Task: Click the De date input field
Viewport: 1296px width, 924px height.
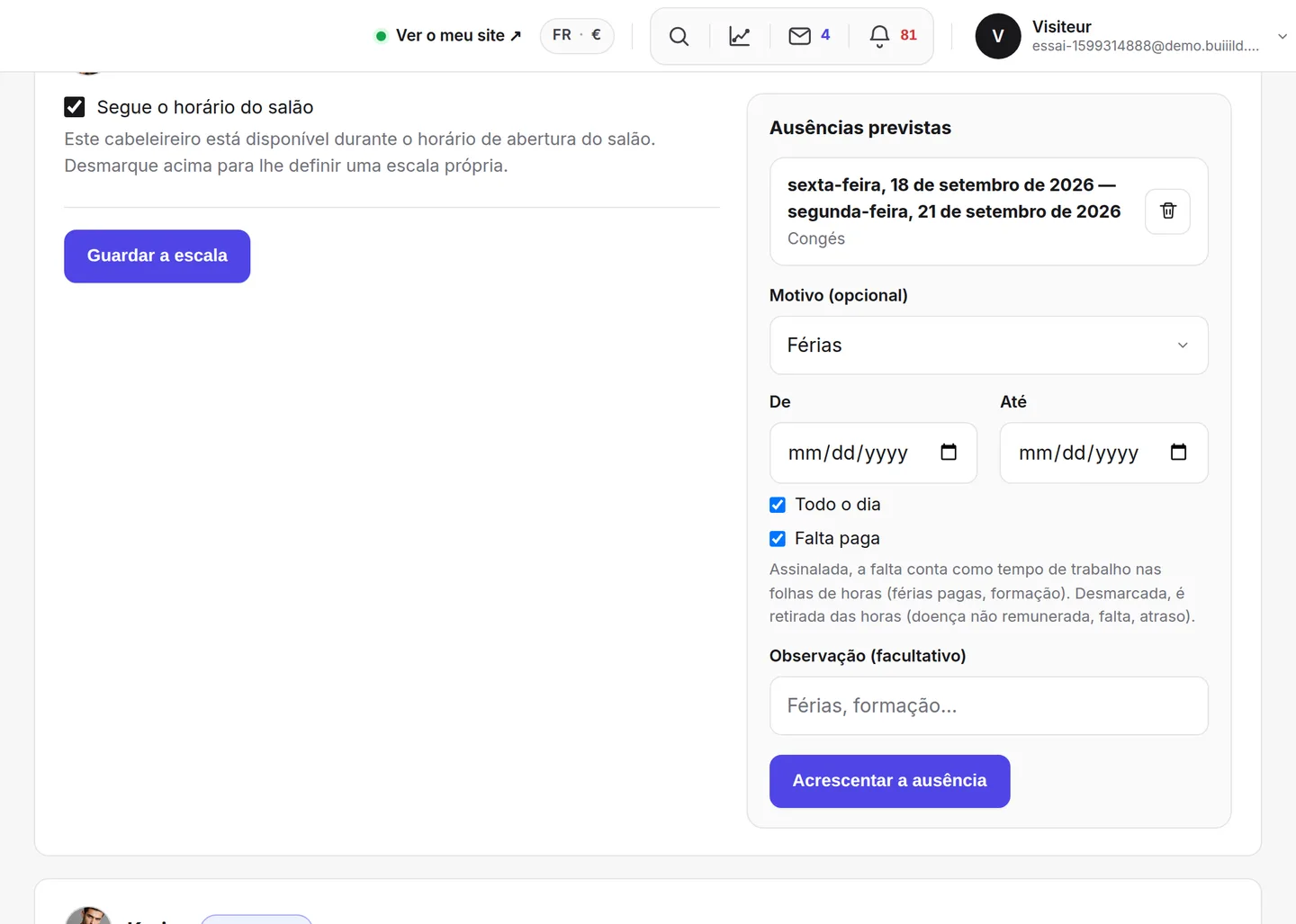Action: click(873, 453)
